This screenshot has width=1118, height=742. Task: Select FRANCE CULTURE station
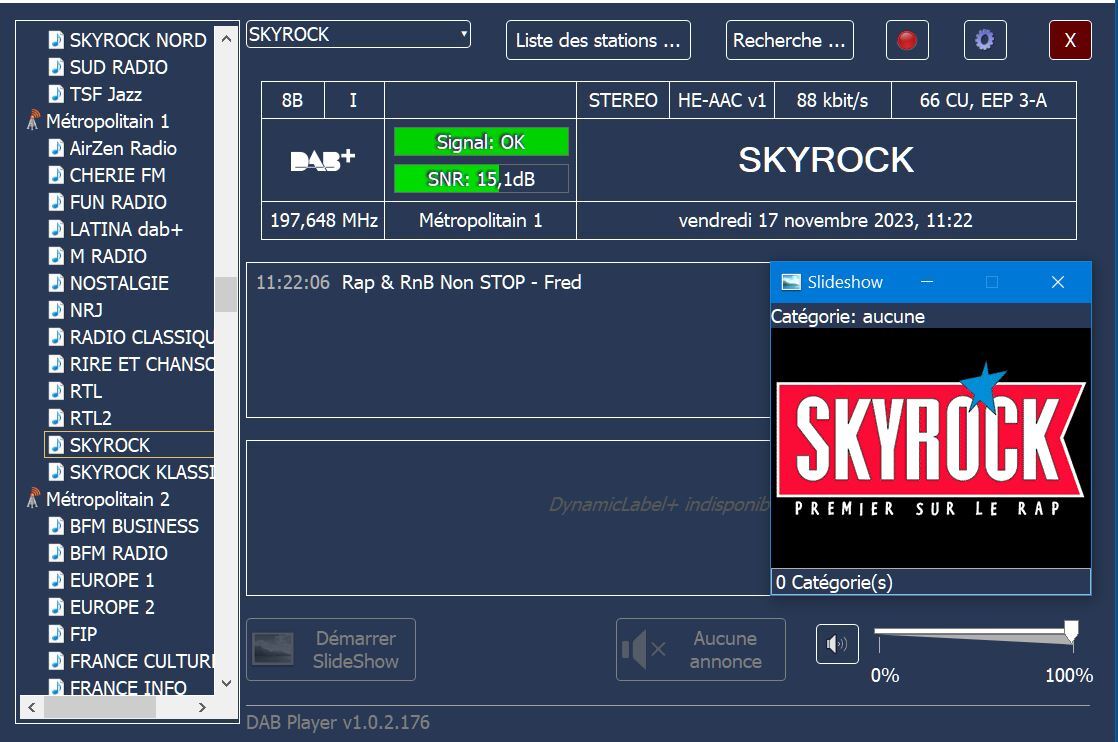(x=141, y=661)
